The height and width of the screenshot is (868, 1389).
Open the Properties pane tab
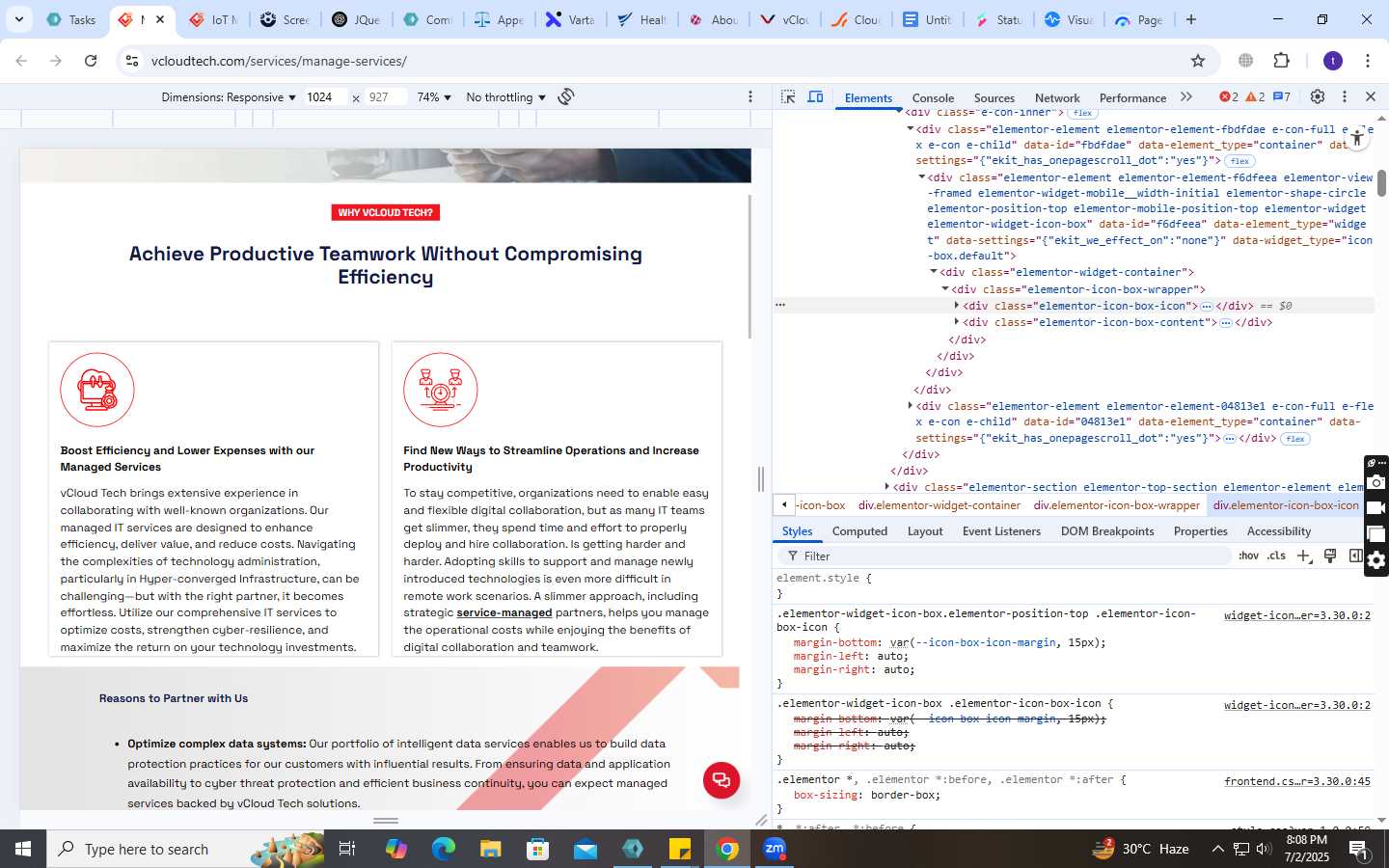[1200, 531]
